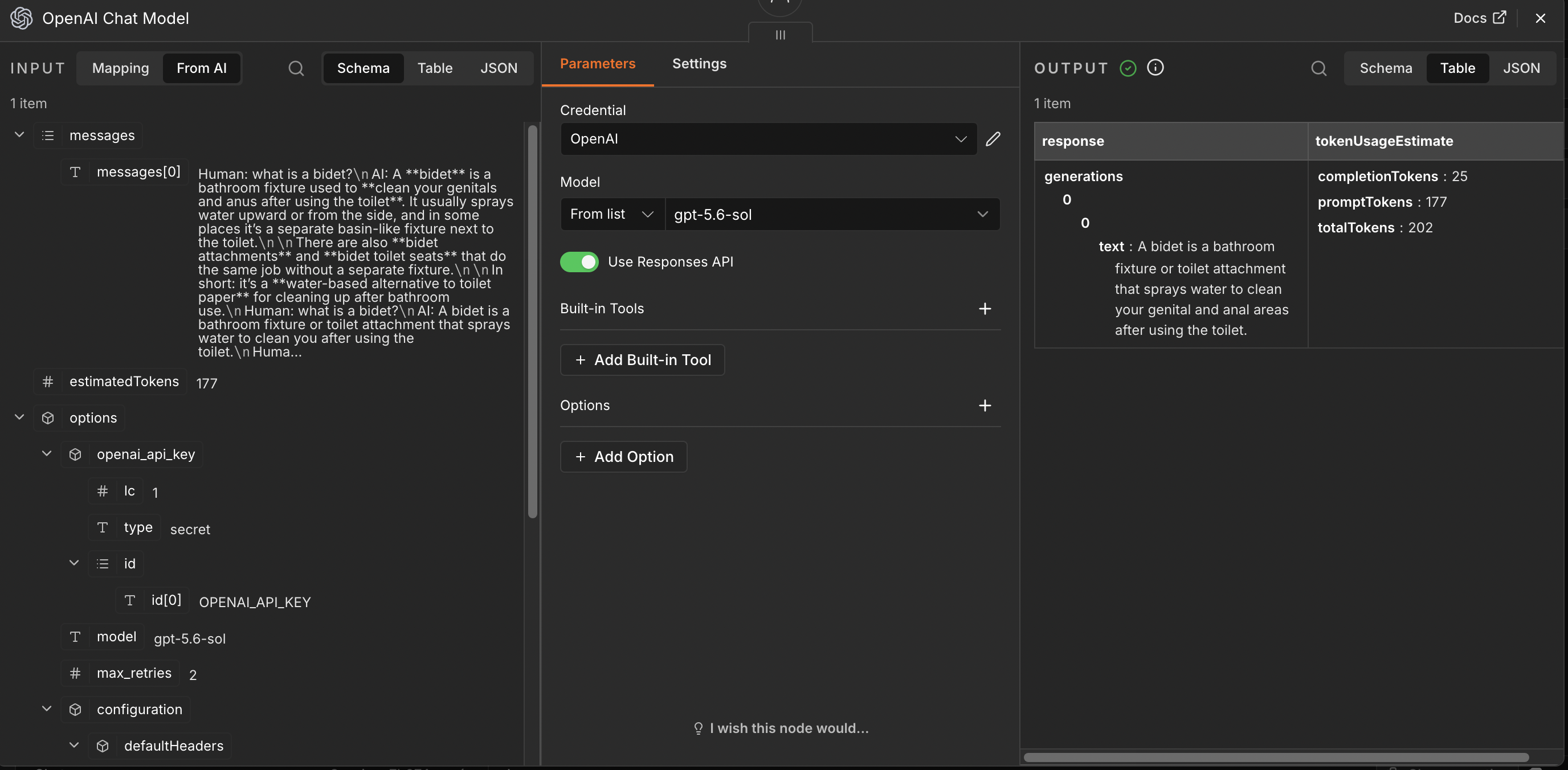The image size is (1568, 770).
Task: Search the output panel data
Action: [1318, 68]
